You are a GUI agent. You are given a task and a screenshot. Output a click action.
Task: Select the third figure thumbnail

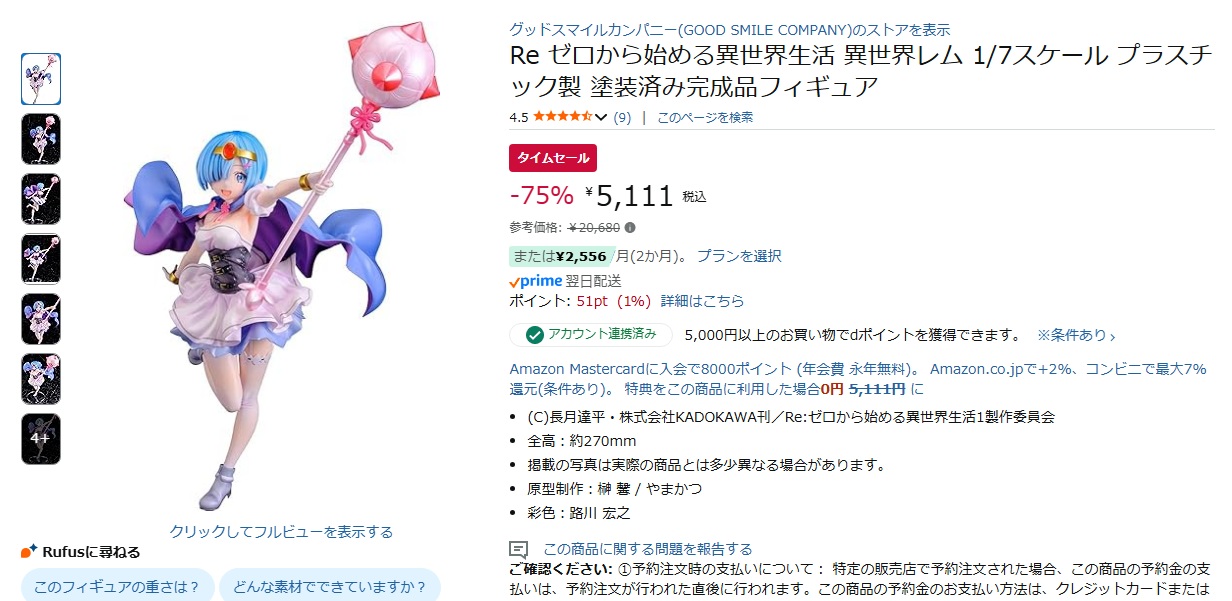tap(41, 199)
